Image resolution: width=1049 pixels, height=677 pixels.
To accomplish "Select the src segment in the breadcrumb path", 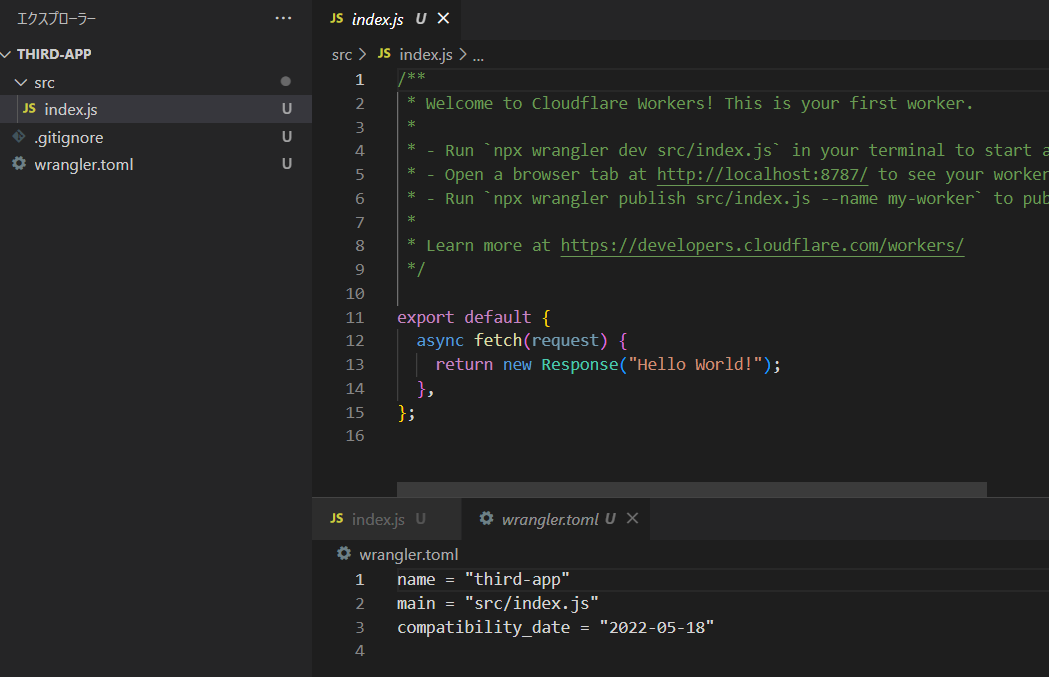I will coord(342,55).
